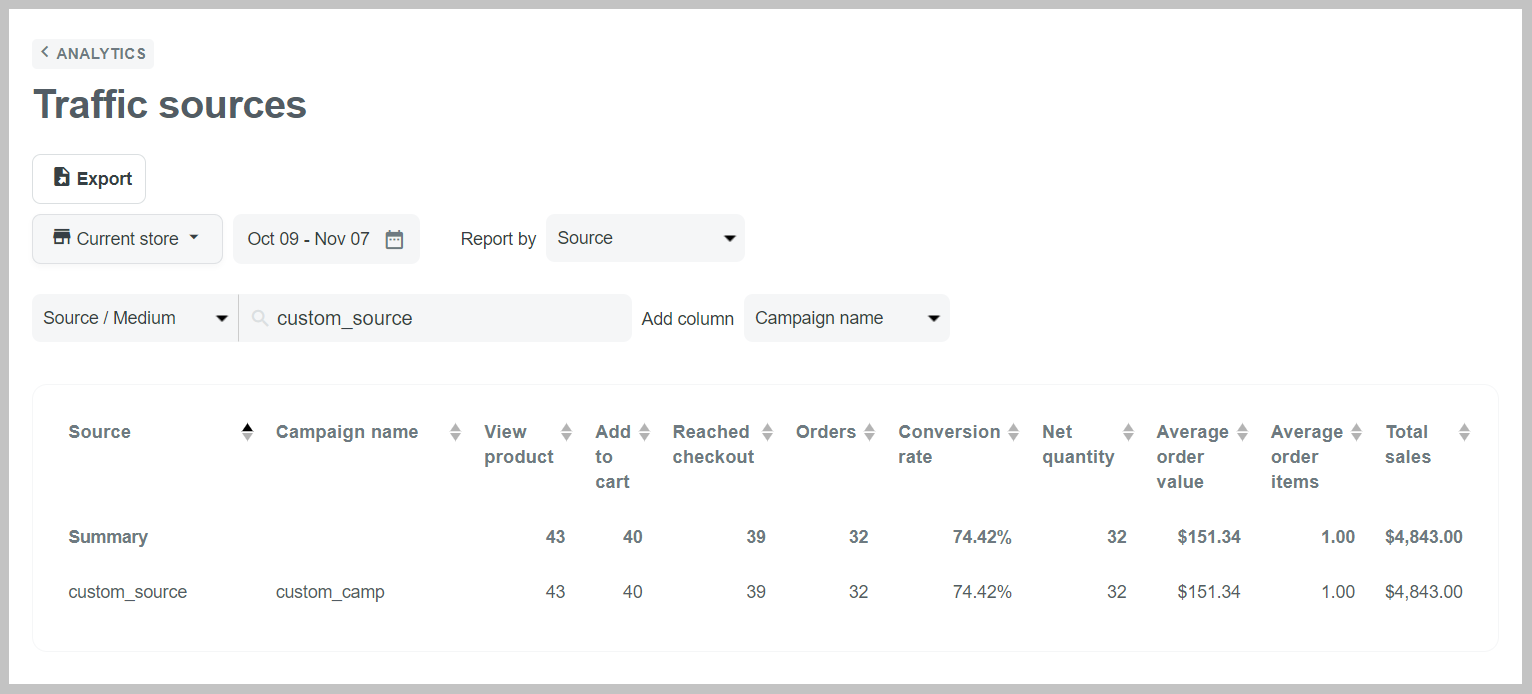Sort by Add to cart column arrows
Viewport: 1532px width, 694px height.
(644, 432)
